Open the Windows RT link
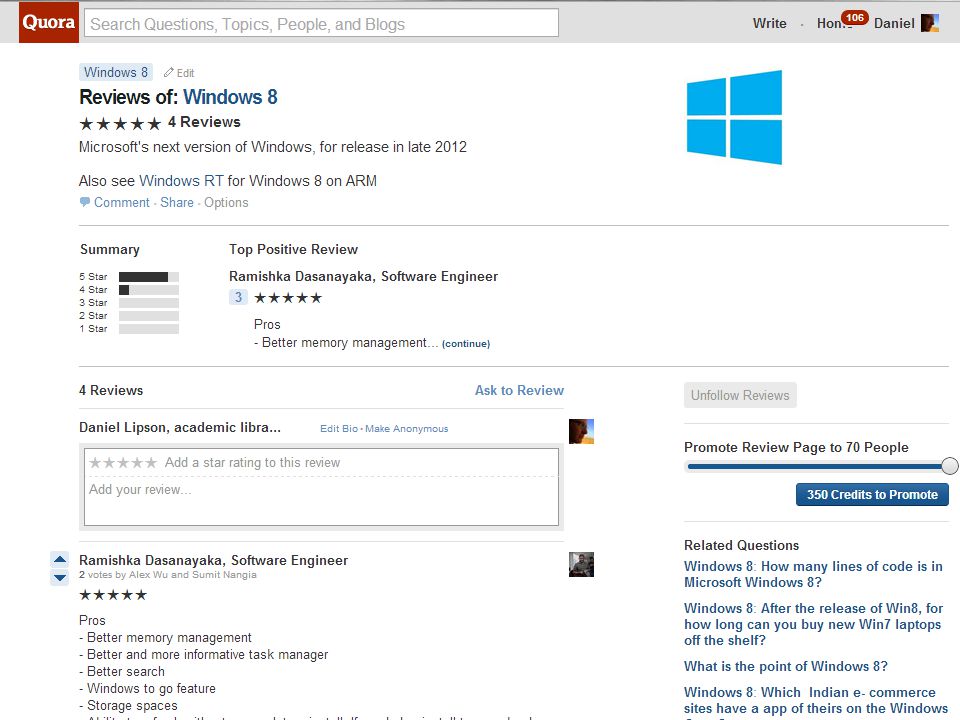Image resolution: width=960 pixels, height=720 pixels. tap(181, 181)
